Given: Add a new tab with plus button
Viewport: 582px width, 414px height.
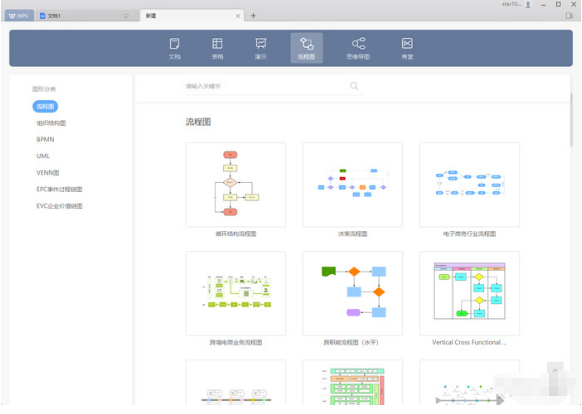Looking at the screenshot, I should tap(253, 16).
